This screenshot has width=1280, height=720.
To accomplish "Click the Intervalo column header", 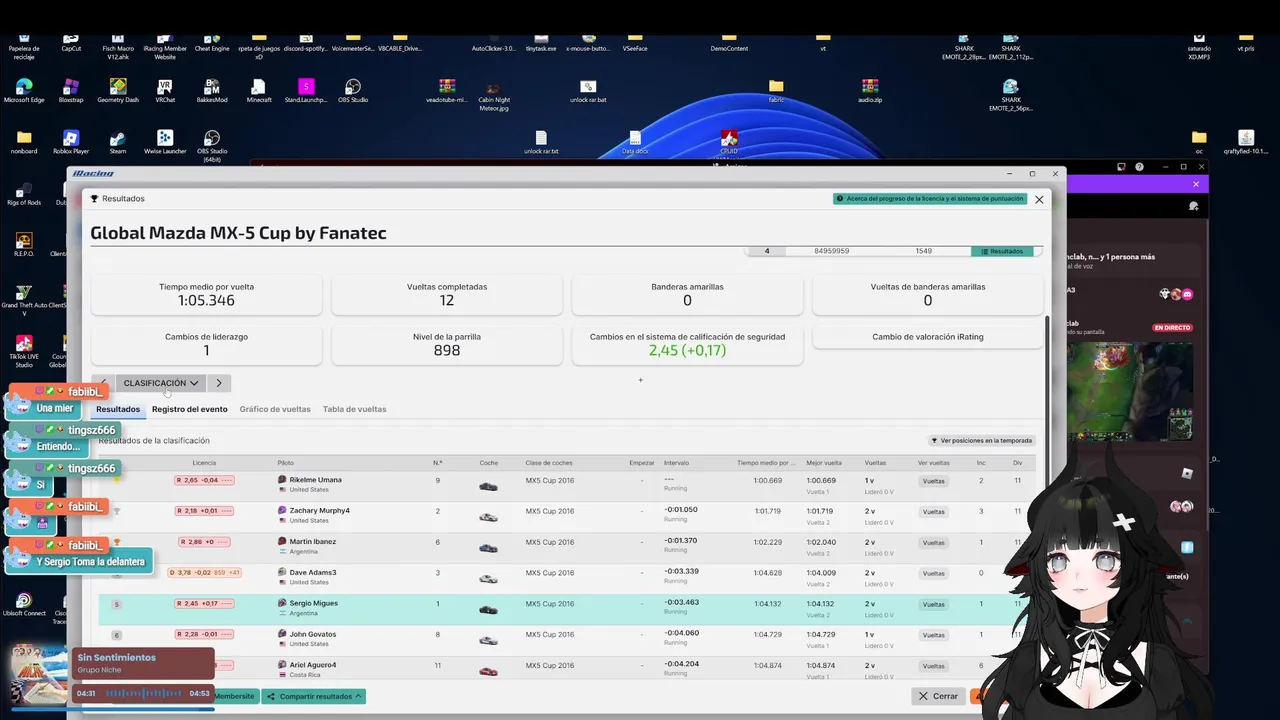I will [x=676, y=463].
